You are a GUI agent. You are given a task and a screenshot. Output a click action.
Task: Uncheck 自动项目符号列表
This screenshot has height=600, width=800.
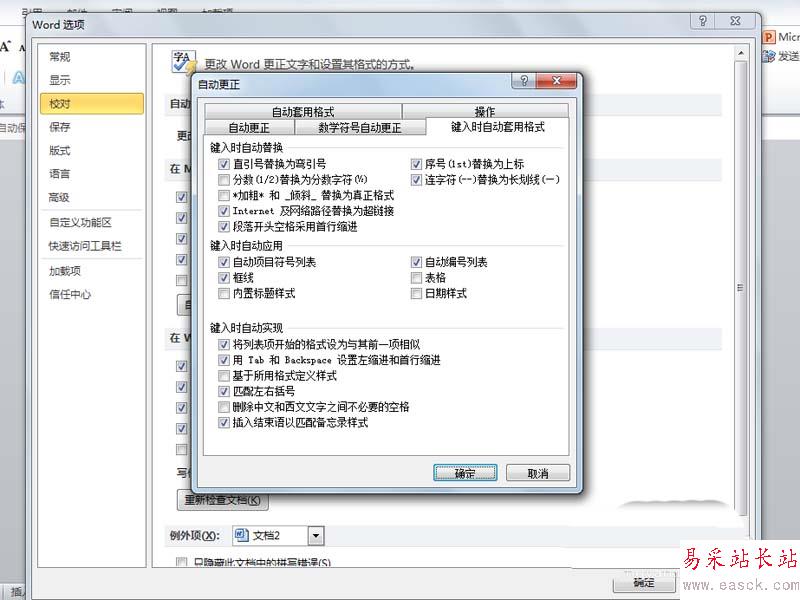(x=223, y=262)
